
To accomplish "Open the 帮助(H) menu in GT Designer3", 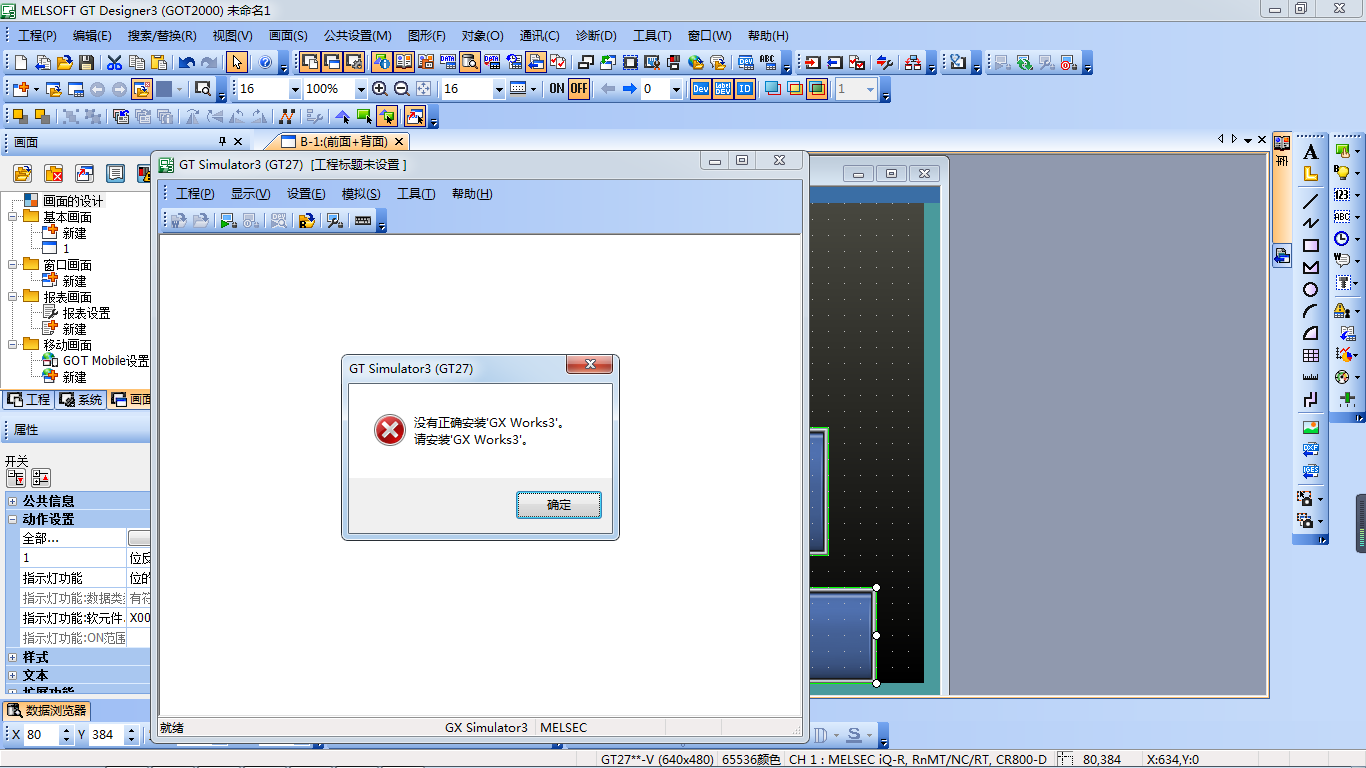I will (768, 36).
